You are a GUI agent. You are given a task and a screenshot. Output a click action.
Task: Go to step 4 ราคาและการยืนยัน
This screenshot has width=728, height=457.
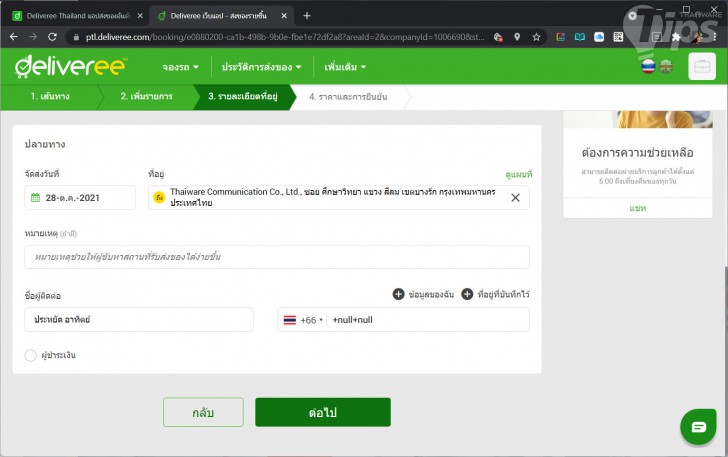click(348, 97)
